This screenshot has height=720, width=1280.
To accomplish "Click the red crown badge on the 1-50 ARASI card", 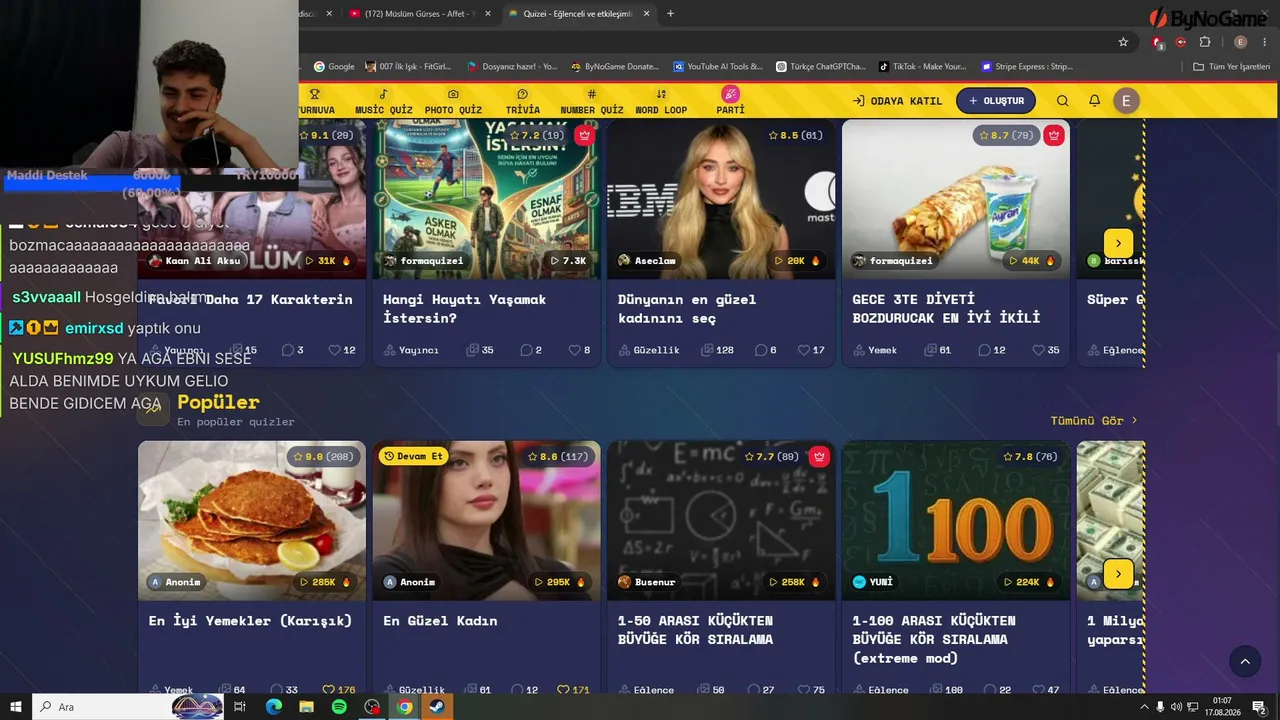I will (819, 457).
